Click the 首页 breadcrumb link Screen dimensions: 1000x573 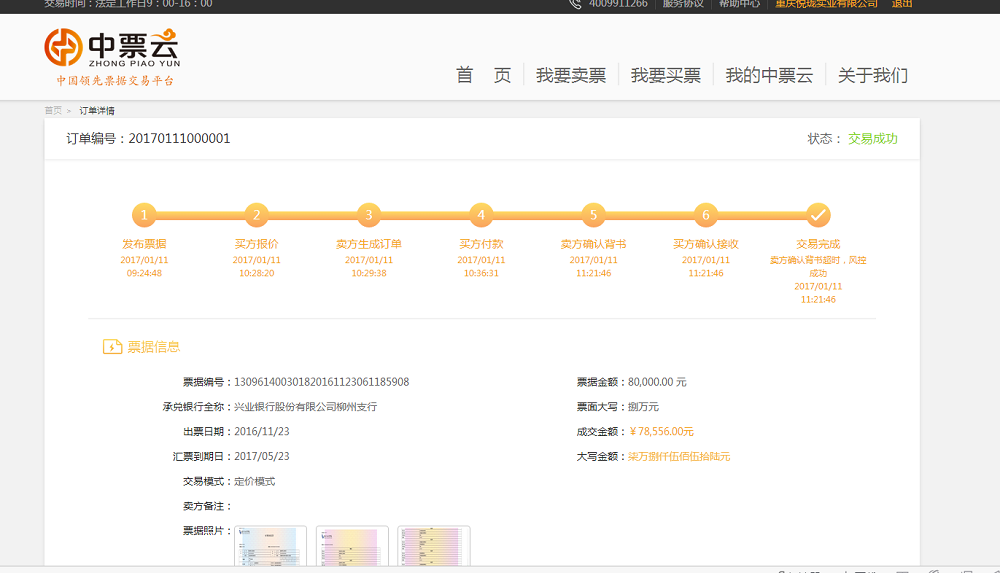tap(53, 110)
